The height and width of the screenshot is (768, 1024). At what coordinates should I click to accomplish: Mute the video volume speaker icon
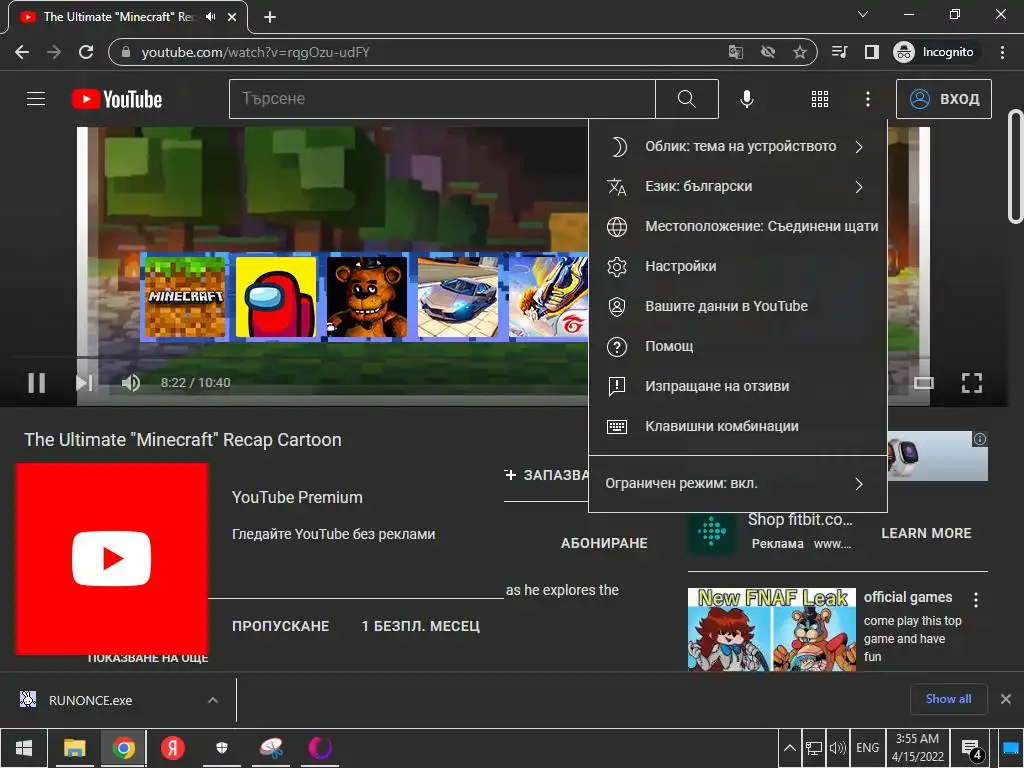[x=131, y=383]
